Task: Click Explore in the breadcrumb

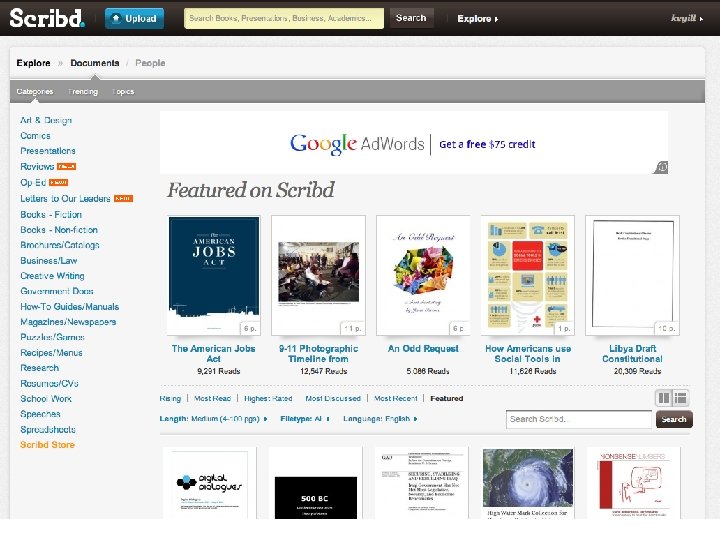Action: click(33, 63)
